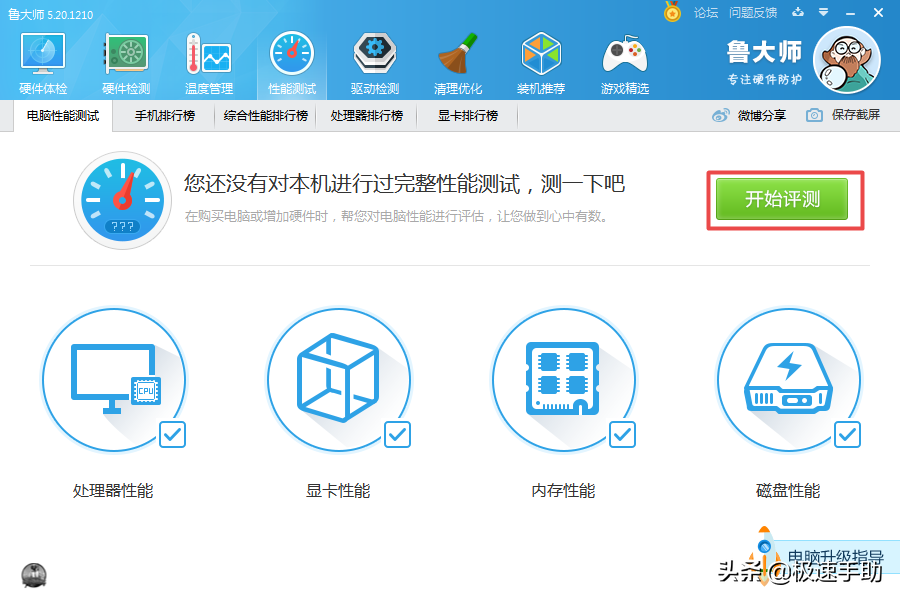Click the download tray icon in title bar
Screen dimensions: 900x600
tap(798, 12)
